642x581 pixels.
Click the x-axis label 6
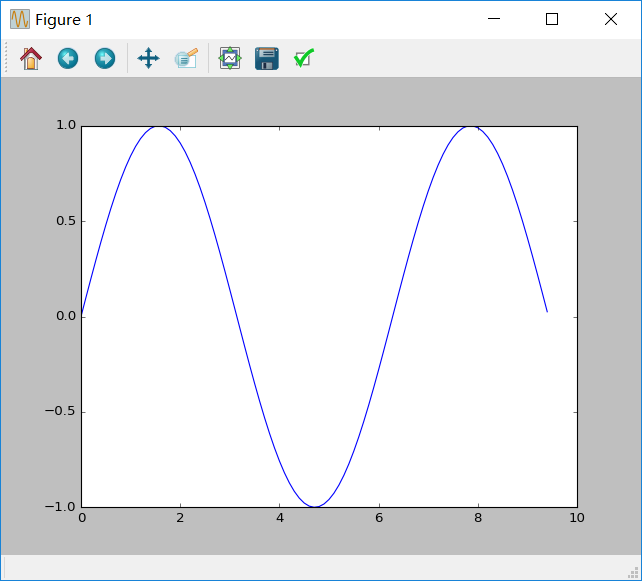click(379, 518)
